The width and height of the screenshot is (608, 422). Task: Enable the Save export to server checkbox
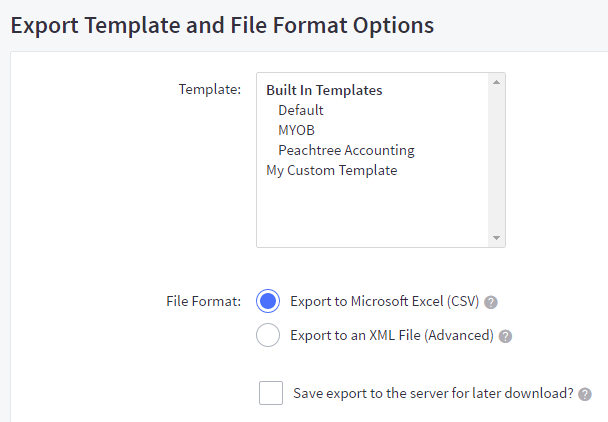pyautogui.click(x=271, y=393)
